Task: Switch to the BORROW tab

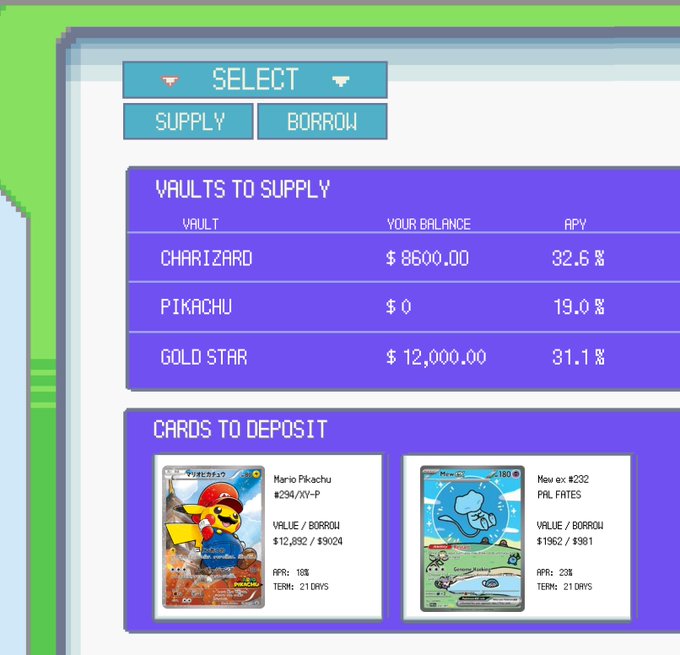Action: coord(322,121)
